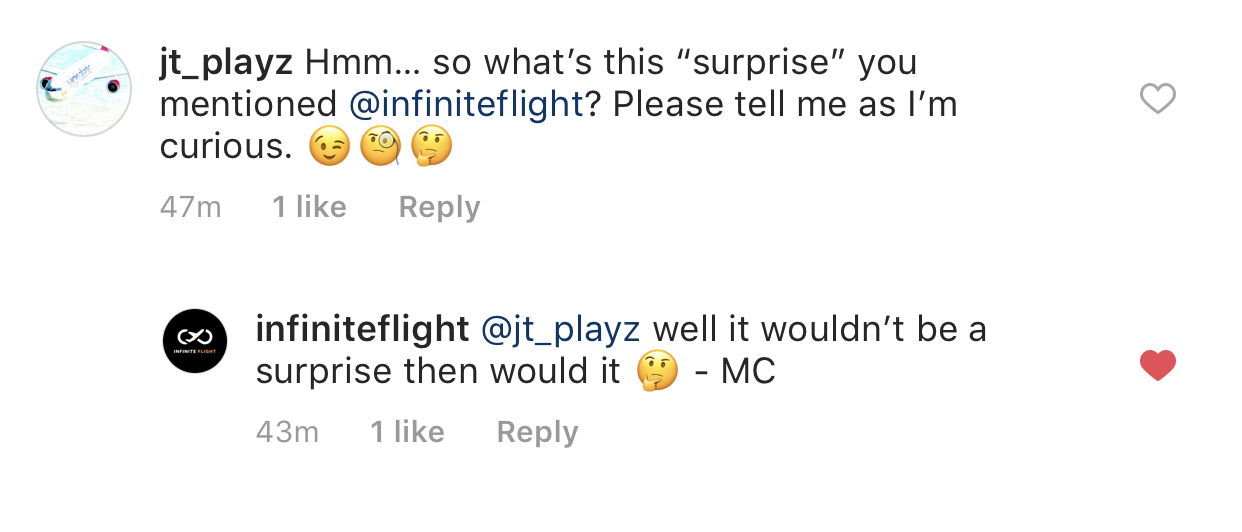1242x532 pixels.
Task: Open the infiniteflight logo avatar
Action: [195, 341]
